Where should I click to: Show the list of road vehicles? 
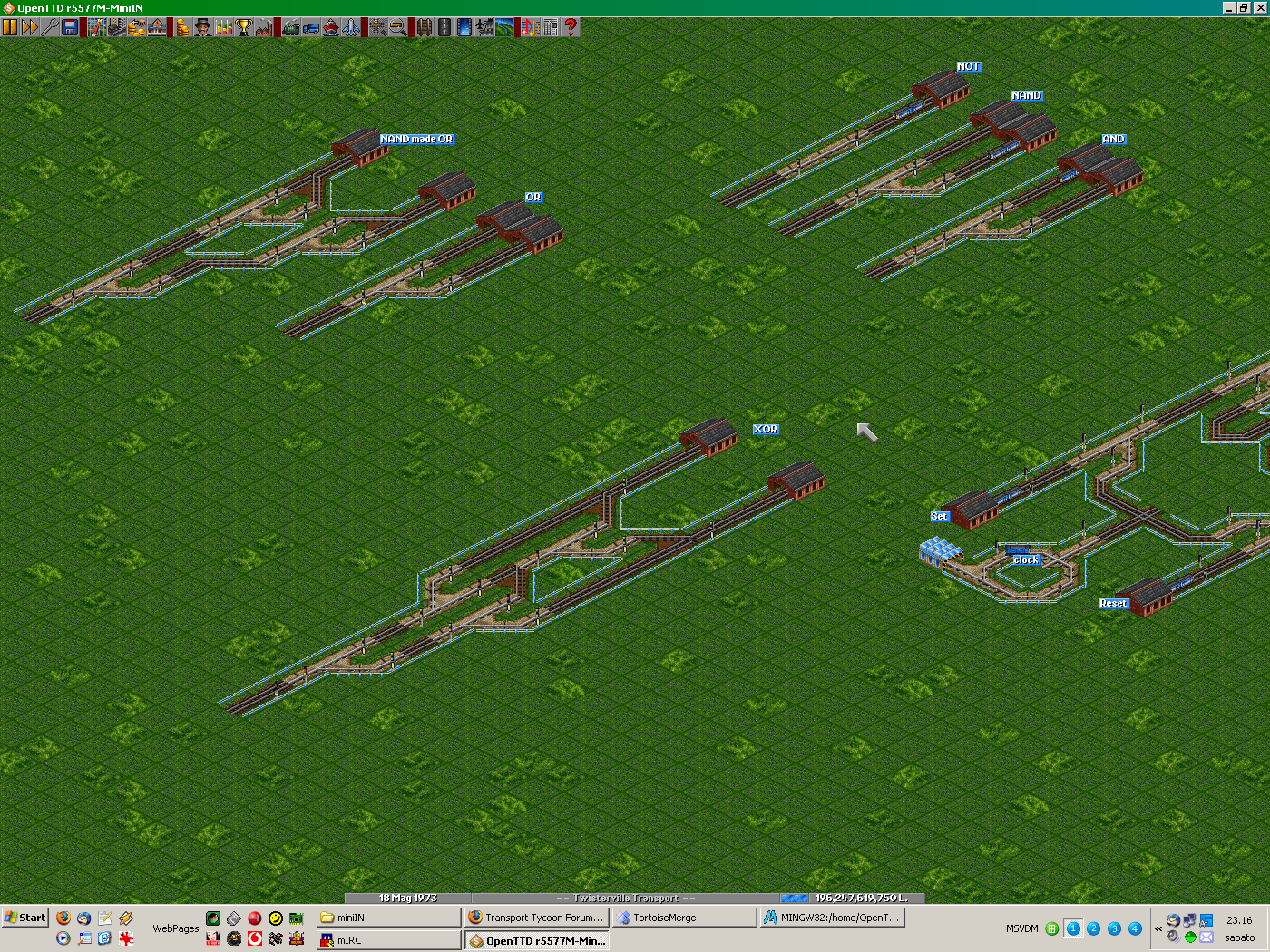[x=310, y=27]
